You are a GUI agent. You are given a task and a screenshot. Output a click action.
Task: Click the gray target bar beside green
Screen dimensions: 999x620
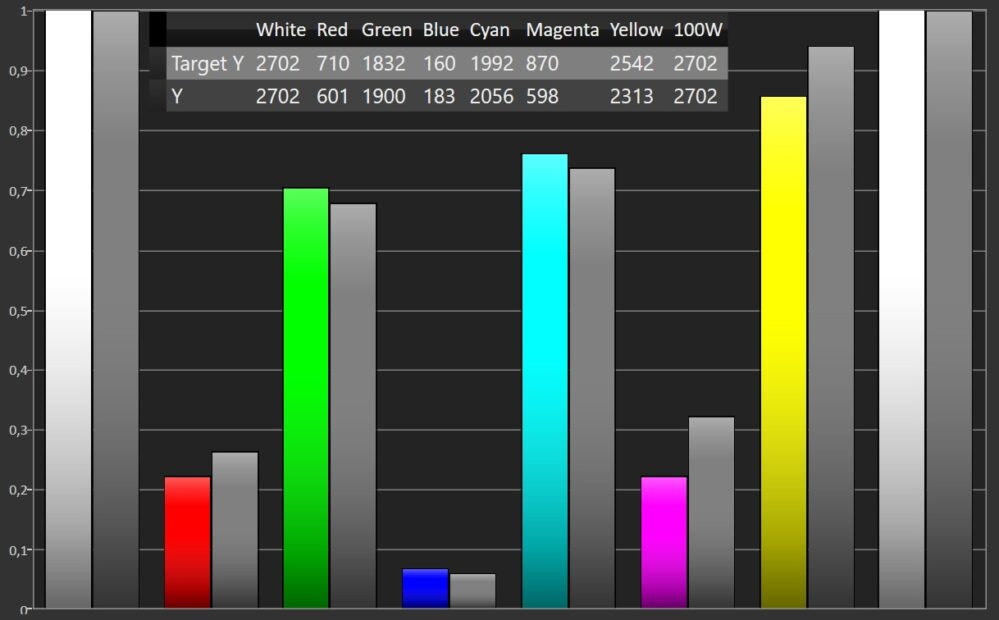click(353, 406)
